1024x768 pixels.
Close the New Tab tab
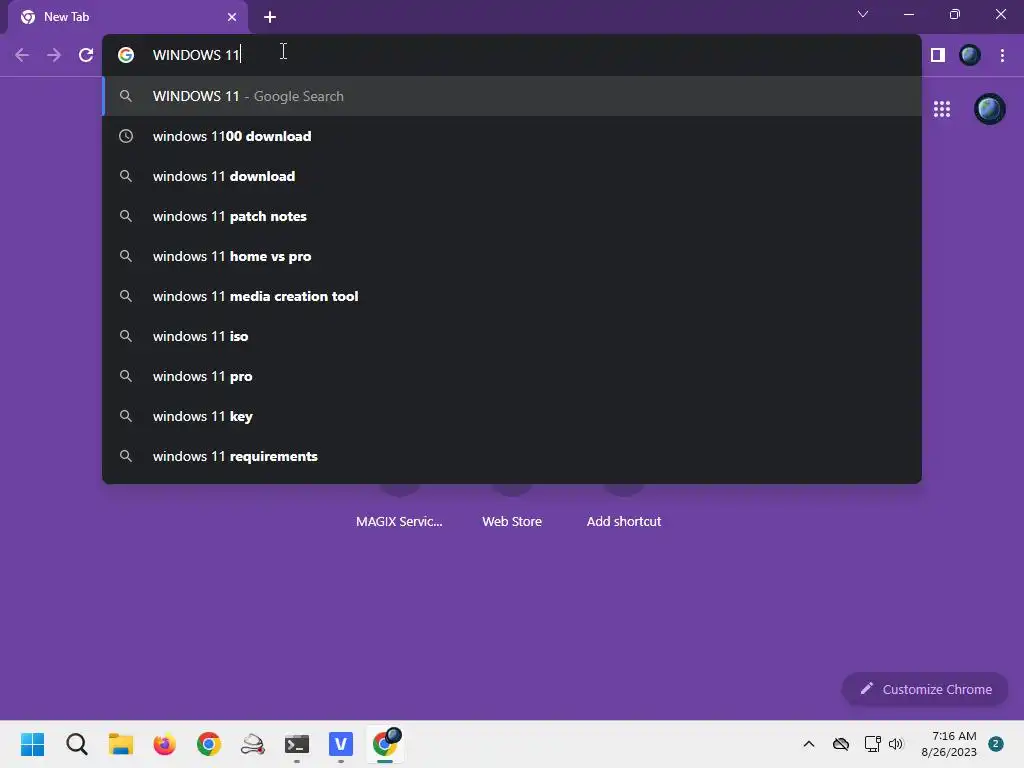pos(232,17)
